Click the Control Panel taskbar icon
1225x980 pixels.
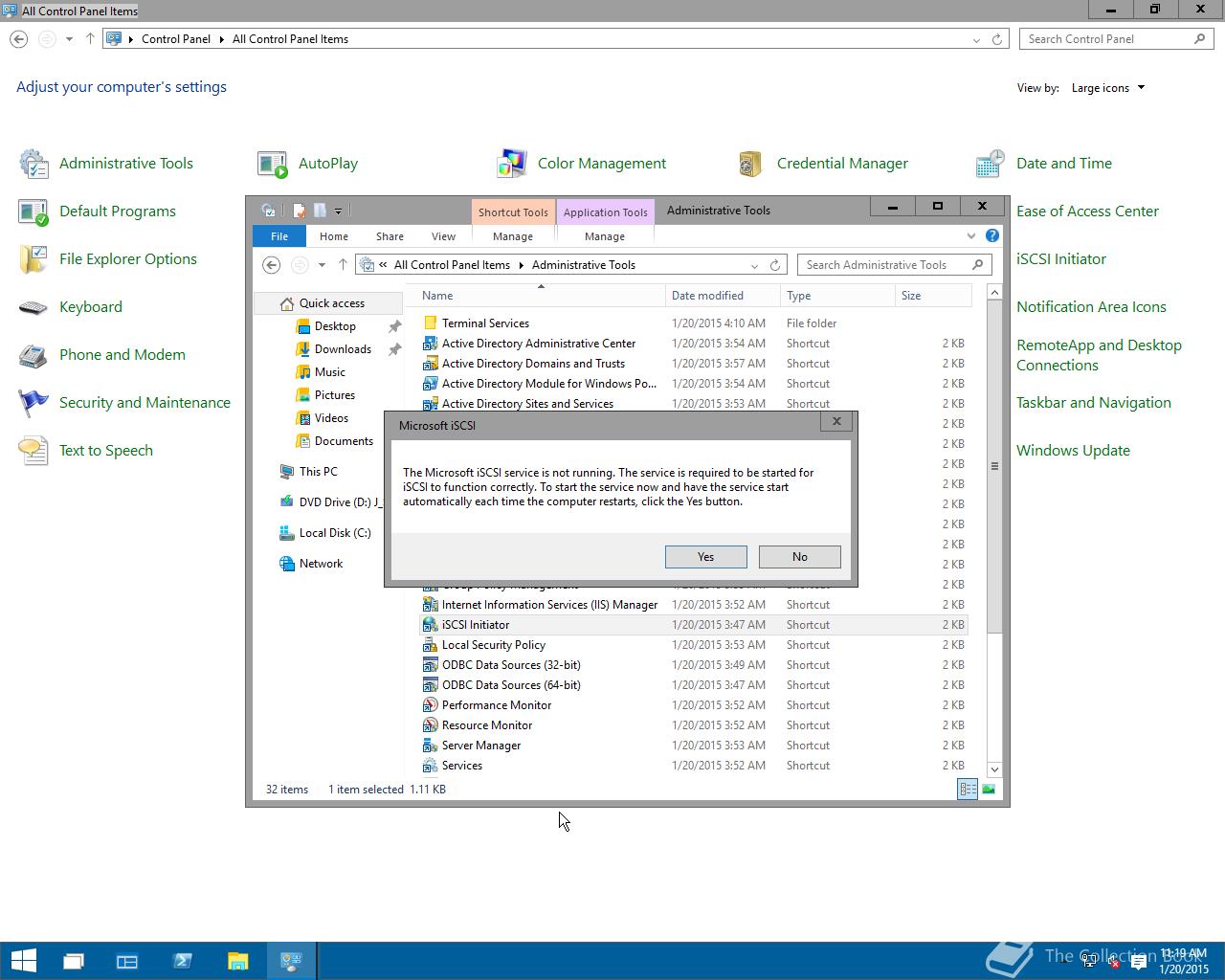(x=291, y=961)
